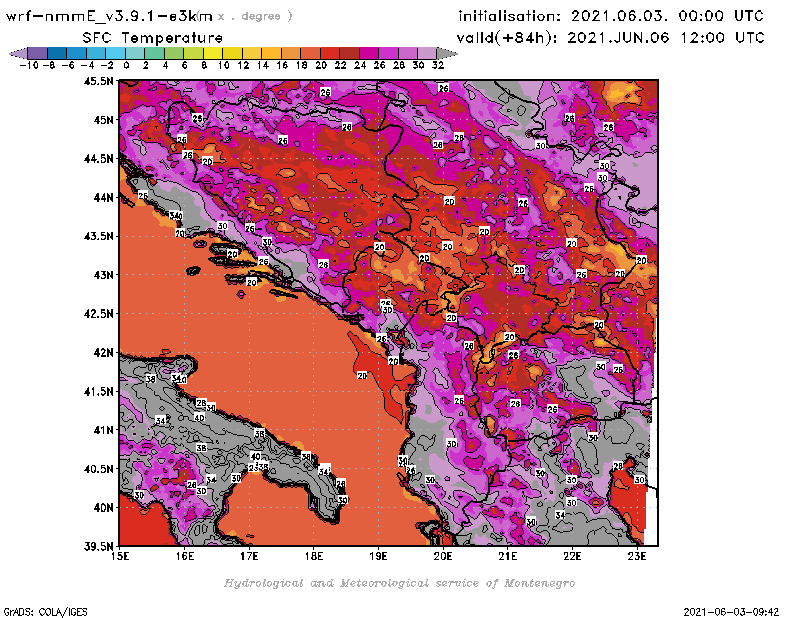
Task: Pick the purple -10 to -8 legend swatch
Action: pyautogui.click(x=38, y=53)
